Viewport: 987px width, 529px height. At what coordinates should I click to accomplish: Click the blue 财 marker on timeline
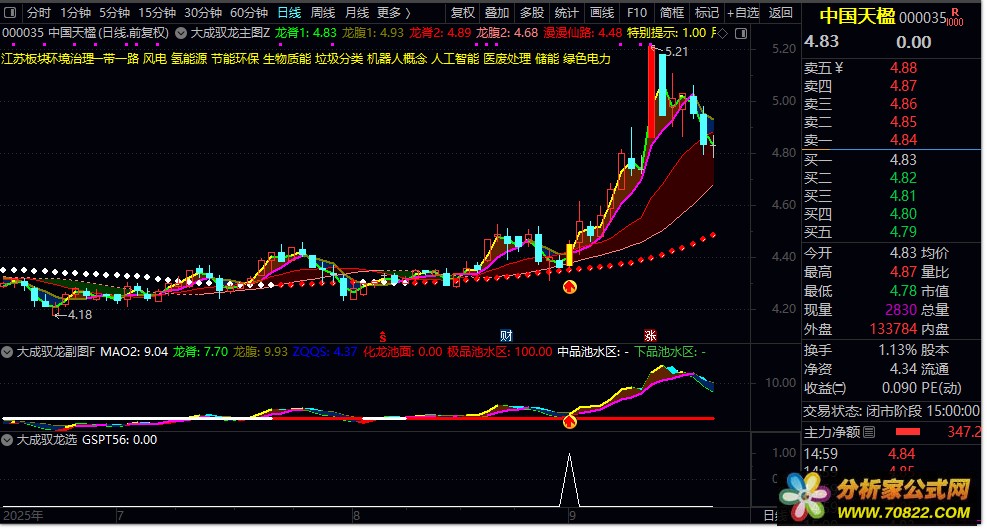click(x=506, y=336)
